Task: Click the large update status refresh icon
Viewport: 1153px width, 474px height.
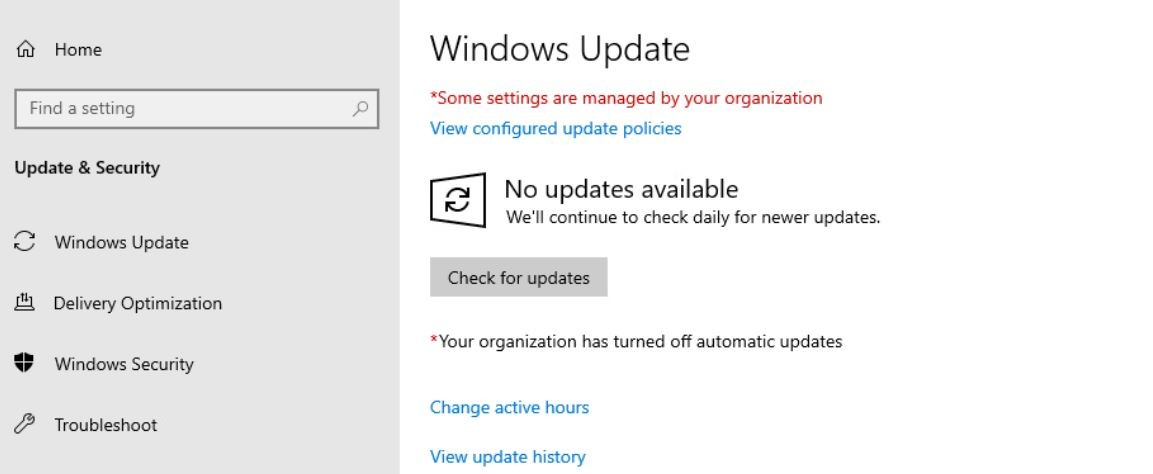Action: [x=457, y=200]
